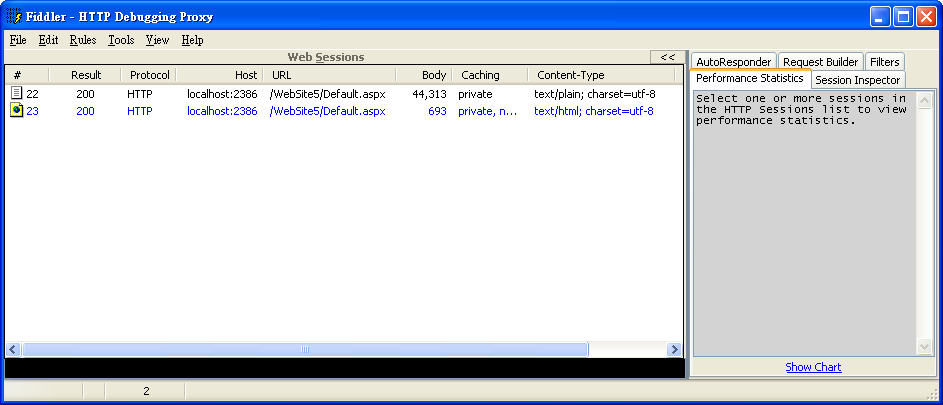Maximize the Fiddler window
The image size is (943, 405).
[903, 16]
